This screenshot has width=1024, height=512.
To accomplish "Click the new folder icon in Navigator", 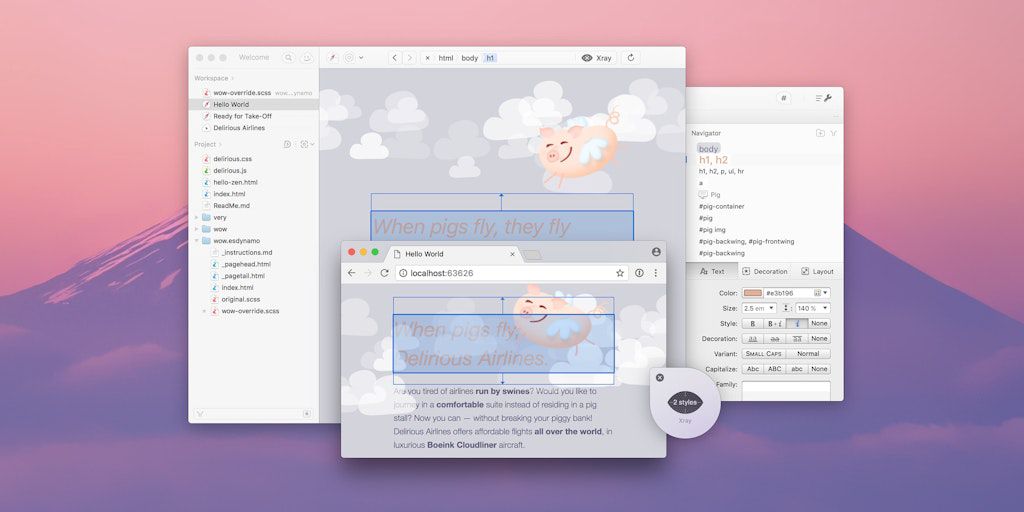I will [x=820, y=133].
